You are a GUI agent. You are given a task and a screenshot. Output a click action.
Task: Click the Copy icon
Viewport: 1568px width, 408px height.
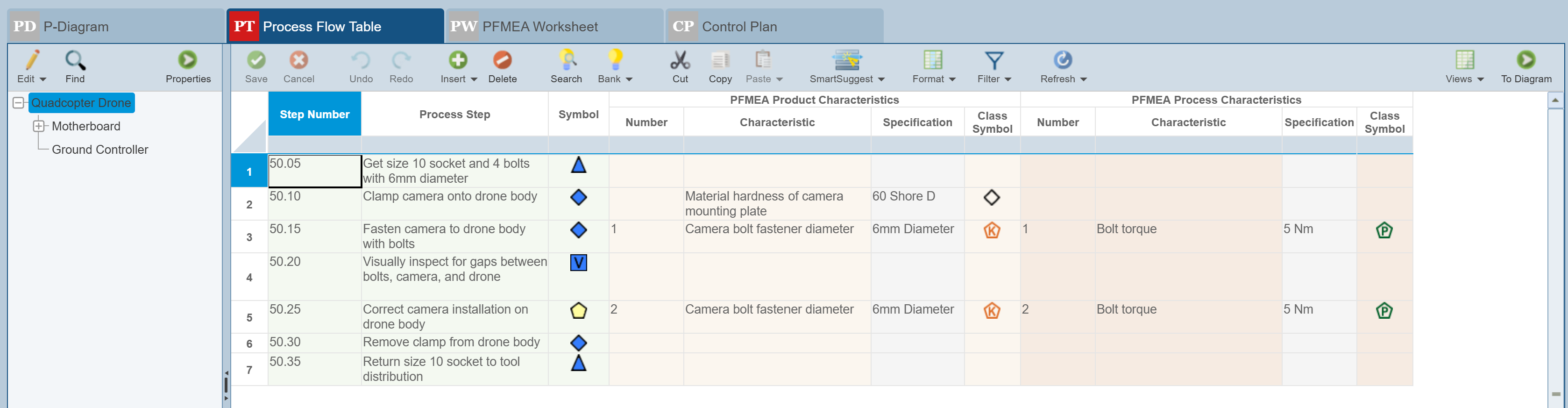720,60
